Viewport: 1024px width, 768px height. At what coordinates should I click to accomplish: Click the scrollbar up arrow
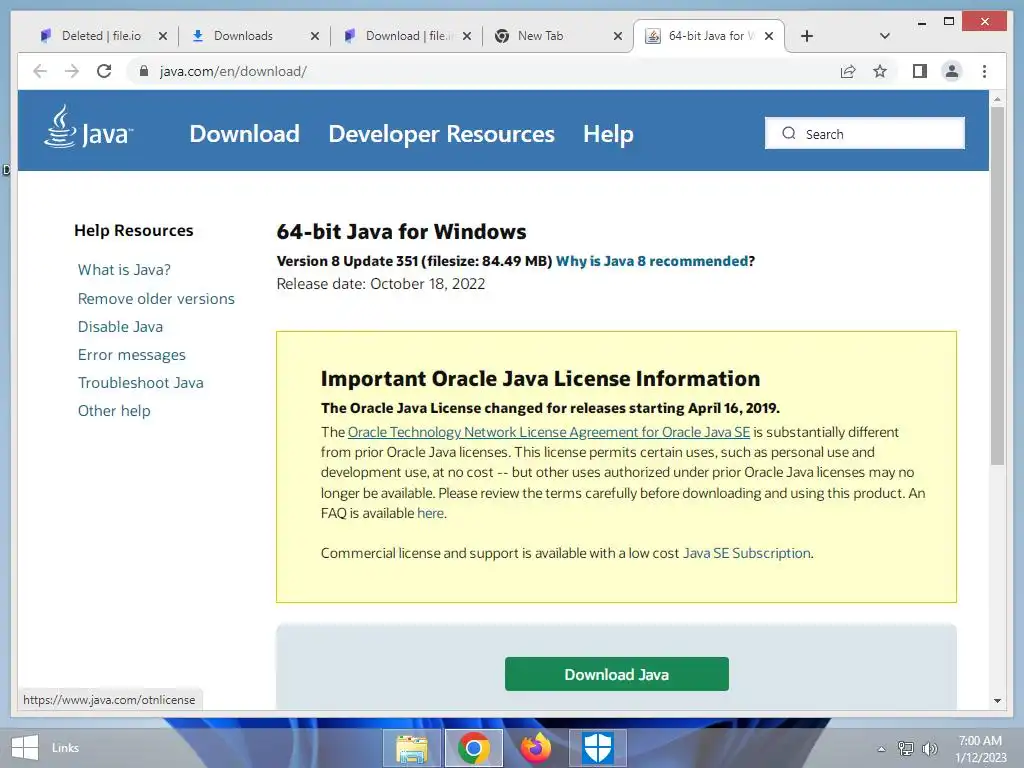(x=997, y=99)
